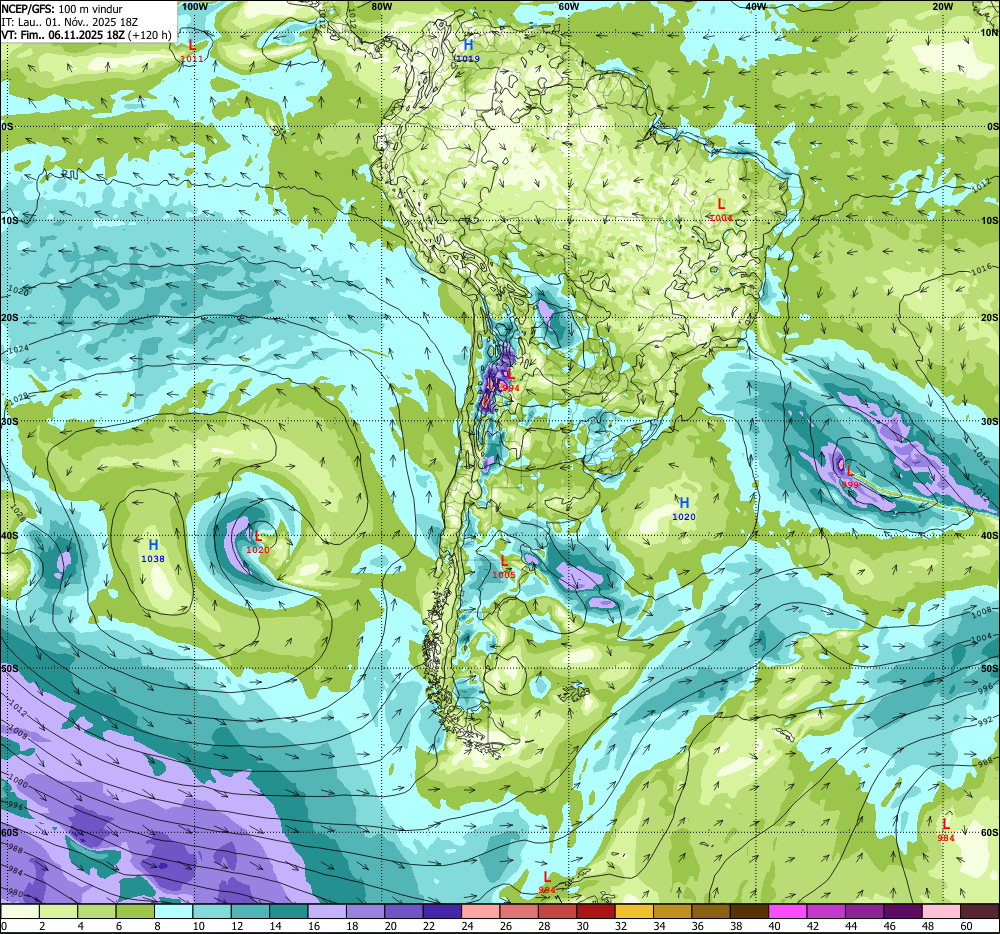Select the 38–40 dark brown legend swatch
1000x934 pixels.
click(750, 912)
